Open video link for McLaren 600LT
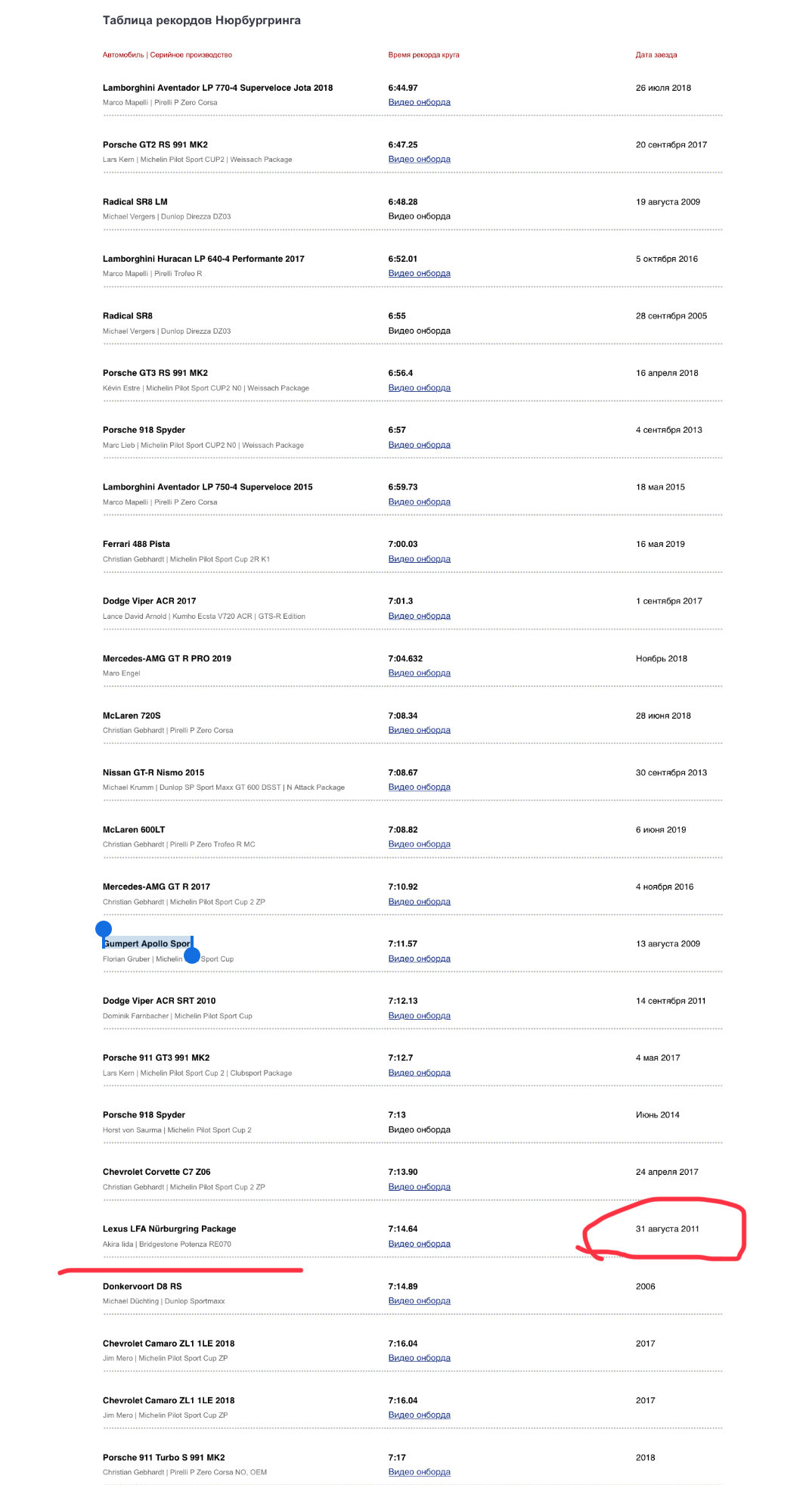Viewport: 812px width, 1485px height. 419,844
